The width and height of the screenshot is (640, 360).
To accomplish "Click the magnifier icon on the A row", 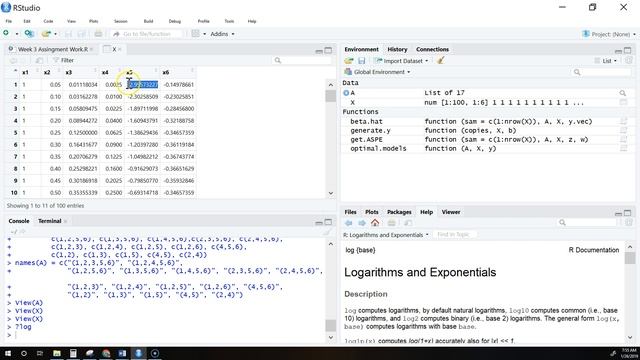I will (622, 93).
